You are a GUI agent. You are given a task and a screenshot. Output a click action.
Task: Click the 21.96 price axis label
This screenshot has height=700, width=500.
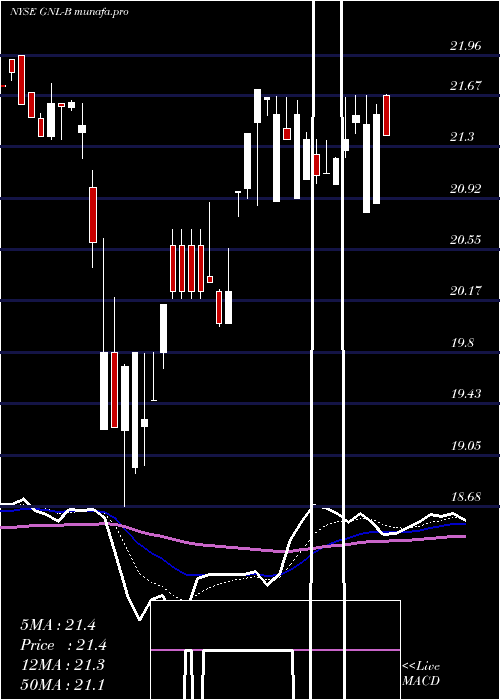pos(466,45)
